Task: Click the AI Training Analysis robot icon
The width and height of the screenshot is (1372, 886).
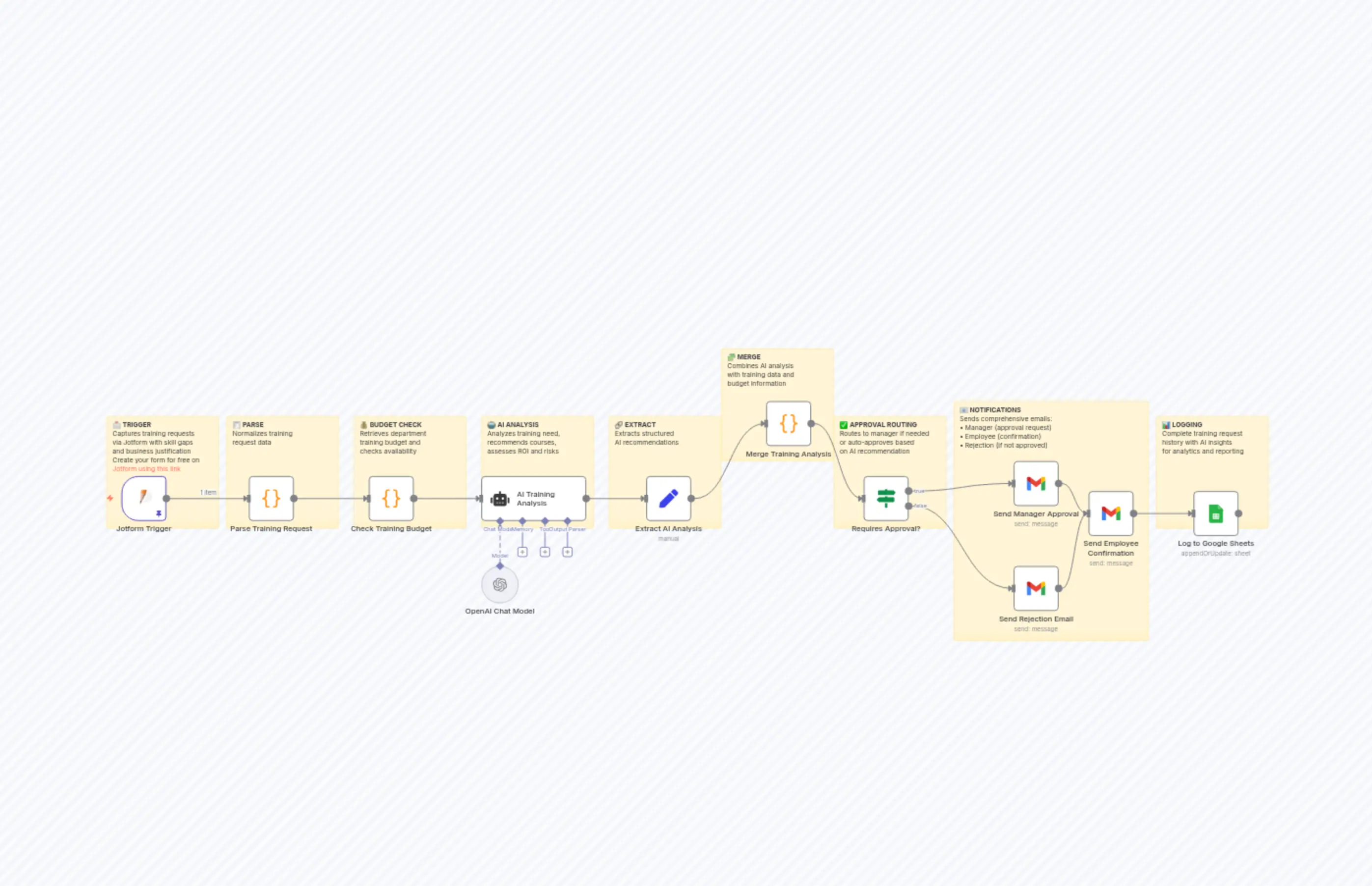Action: pyautogui.click(x=499, y=499)
